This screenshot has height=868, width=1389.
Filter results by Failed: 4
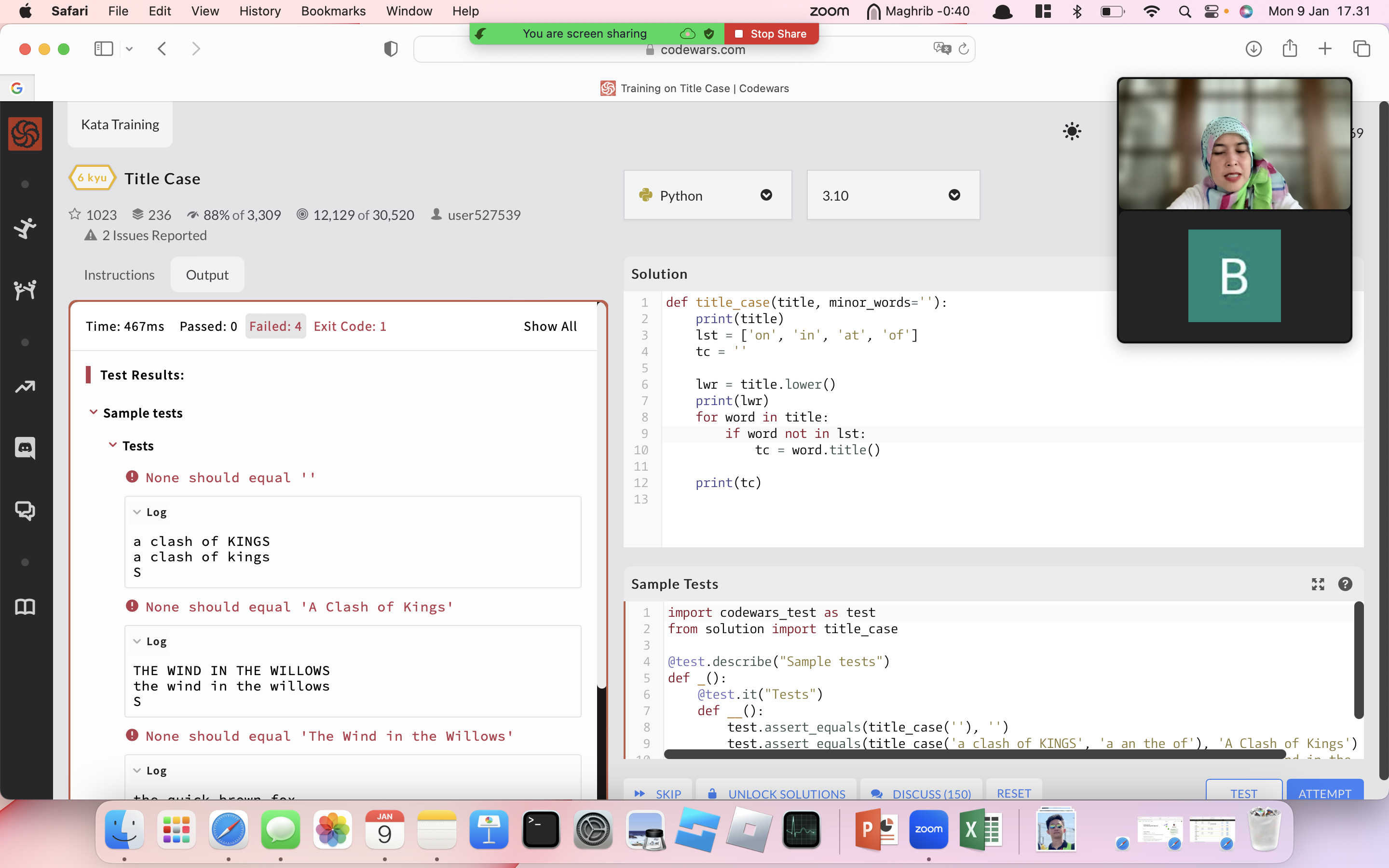coord(275,326)
